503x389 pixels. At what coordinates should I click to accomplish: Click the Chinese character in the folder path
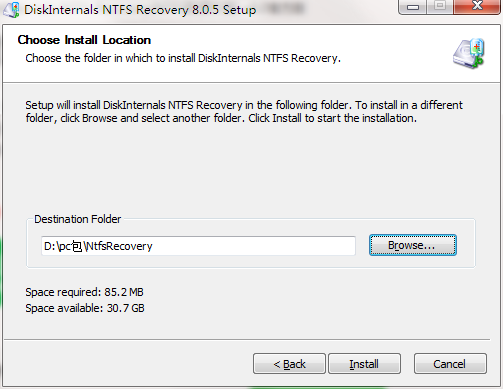pyautogui.click(x=77, y=246)
